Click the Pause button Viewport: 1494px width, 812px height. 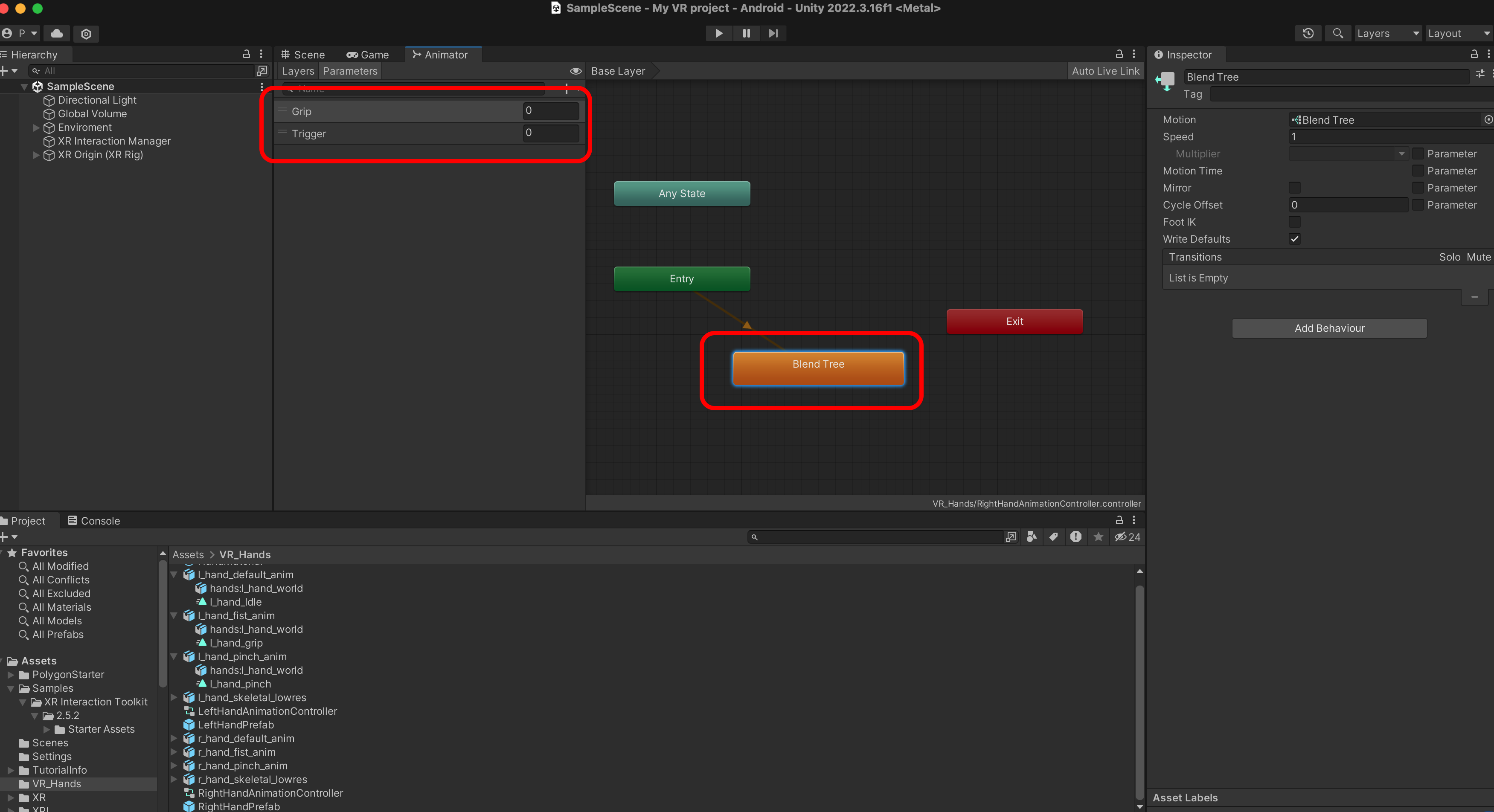[746, 33]
